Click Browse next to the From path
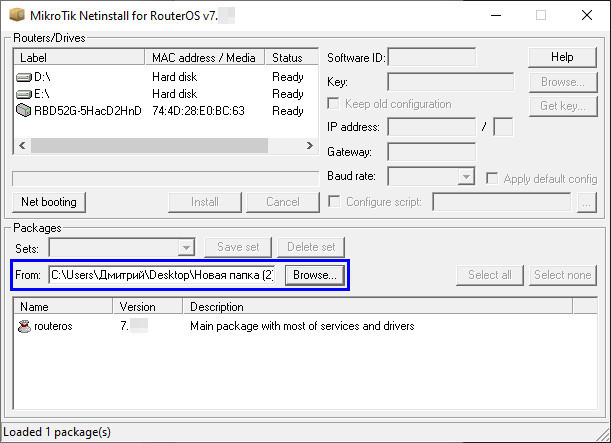The height and width of the screenshot is (443, 611). tap(315, 274)
